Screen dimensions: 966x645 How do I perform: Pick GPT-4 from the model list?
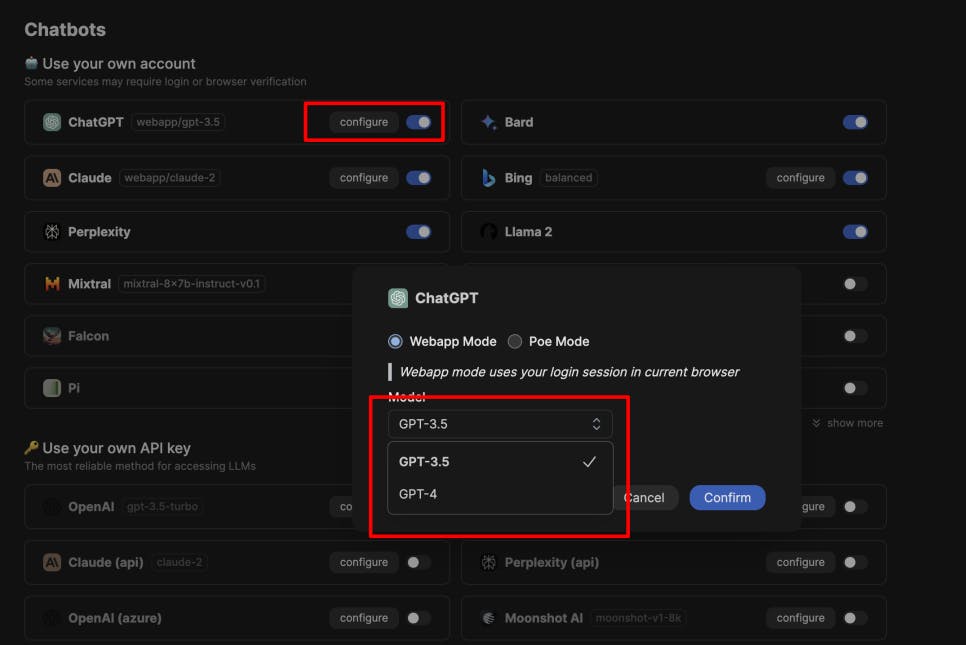pos(500,494)
